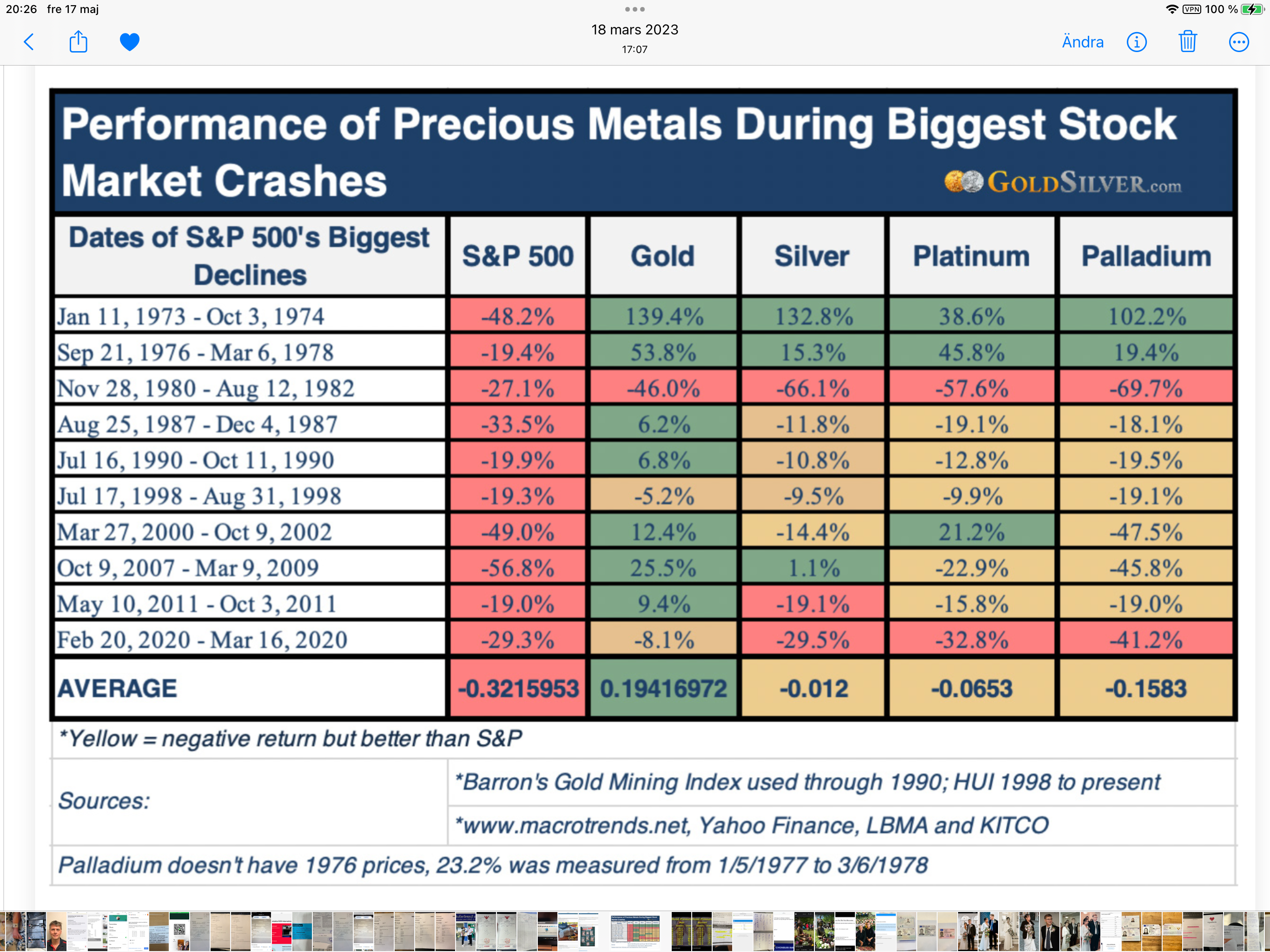Screen dimensions: 1270x952
Task: Open the multitasking three-dot menu at top
Action: click(635, 9)
